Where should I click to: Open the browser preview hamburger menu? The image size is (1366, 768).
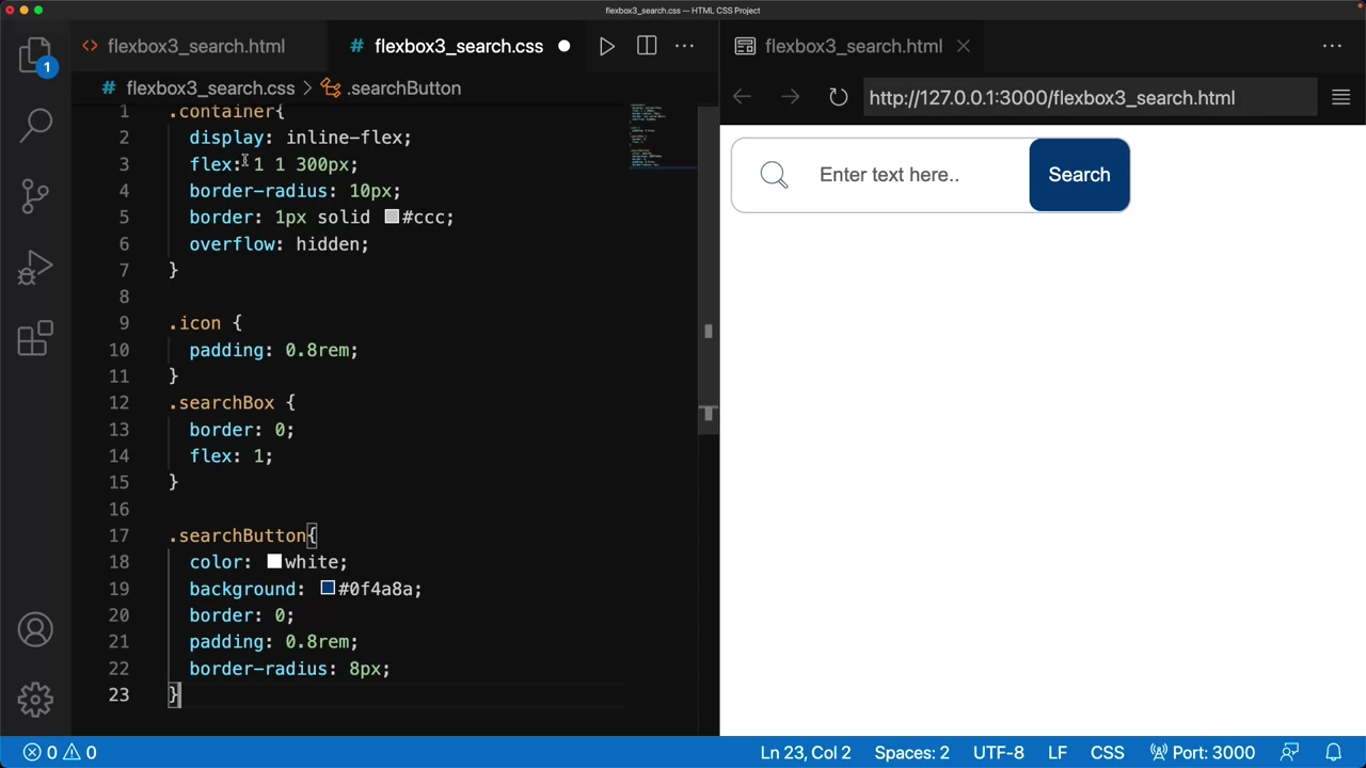point(1341,97)
